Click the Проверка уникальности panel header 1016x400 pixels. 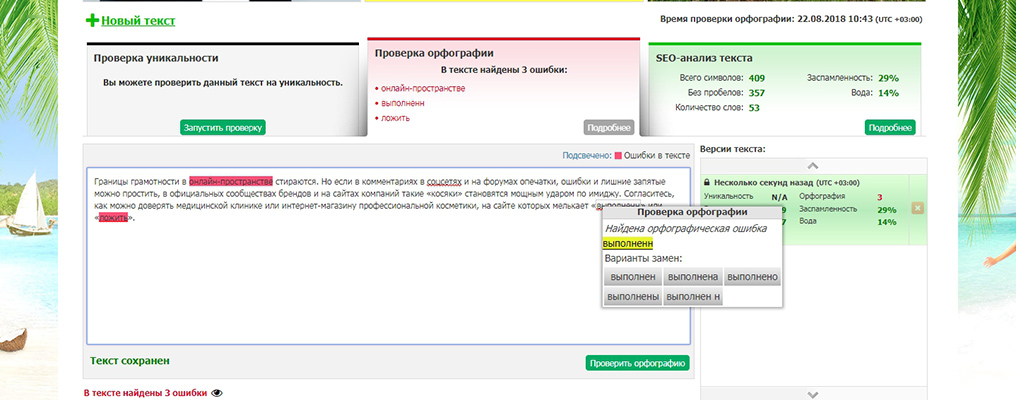pos(156,58)
